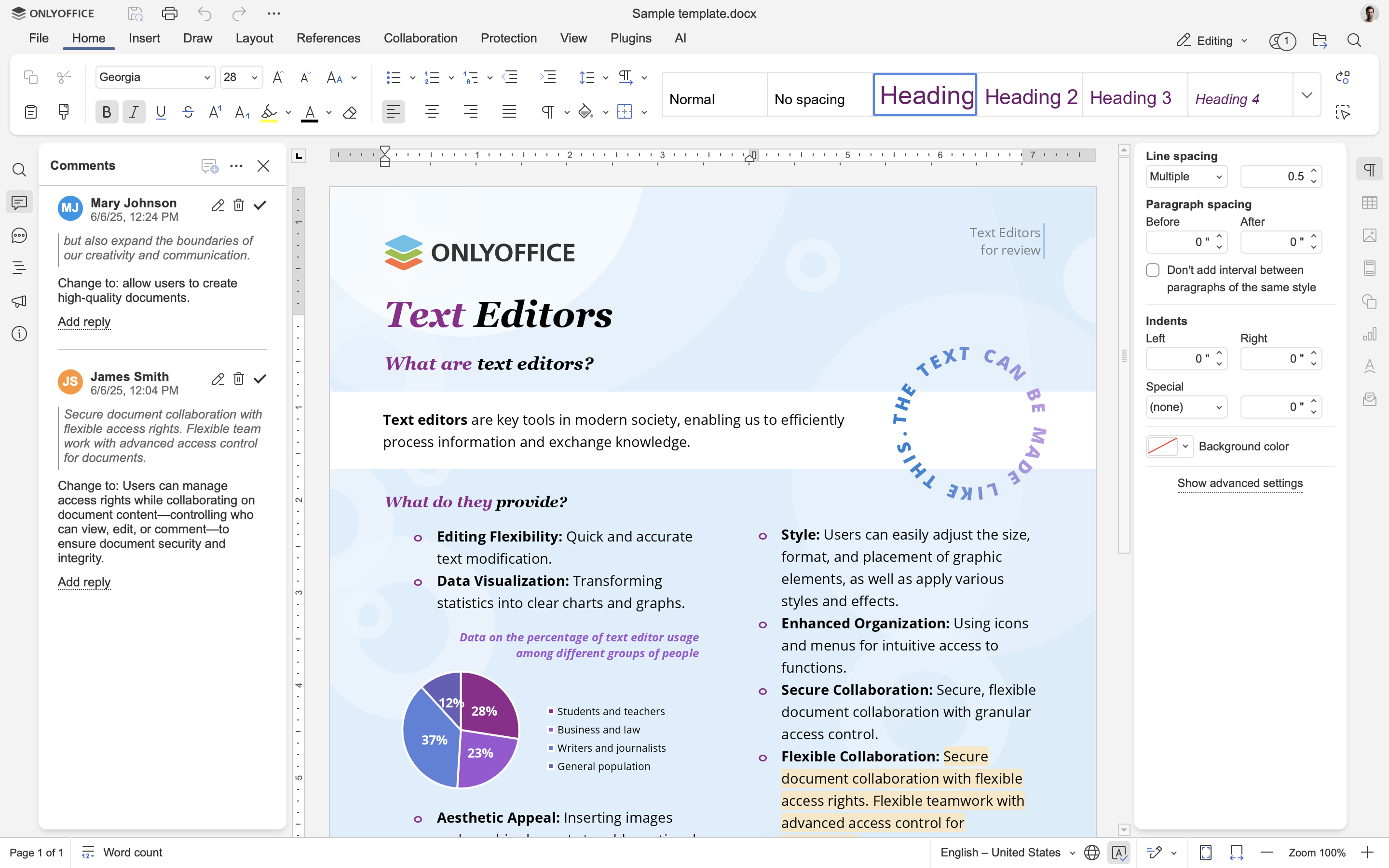The image size is (1389, 868).
Task: Click the Copy style paintbrush icon
Action: [x=64, y=112]
